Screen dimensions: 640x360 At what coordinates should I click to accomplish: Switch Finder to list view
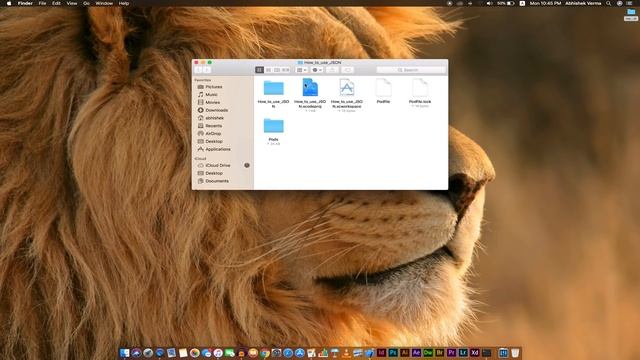click(x=268, y=70)
